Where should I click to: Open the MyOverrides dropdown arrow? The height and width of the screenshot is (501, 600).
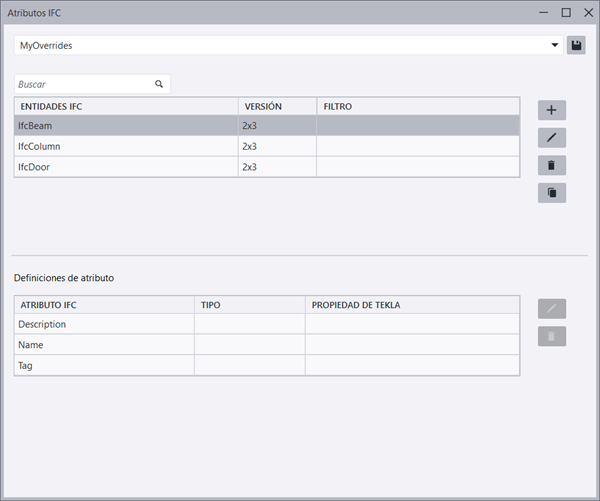click(x=554, y=45)
